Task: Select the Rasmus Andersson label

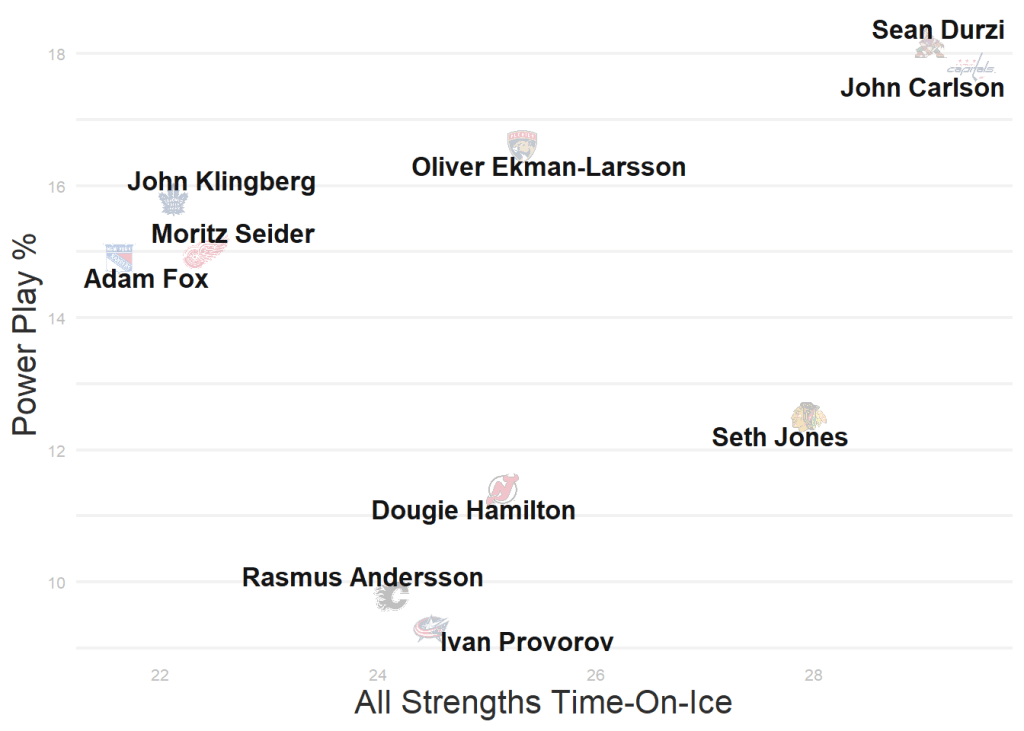Action: click(x=362, y=577)
